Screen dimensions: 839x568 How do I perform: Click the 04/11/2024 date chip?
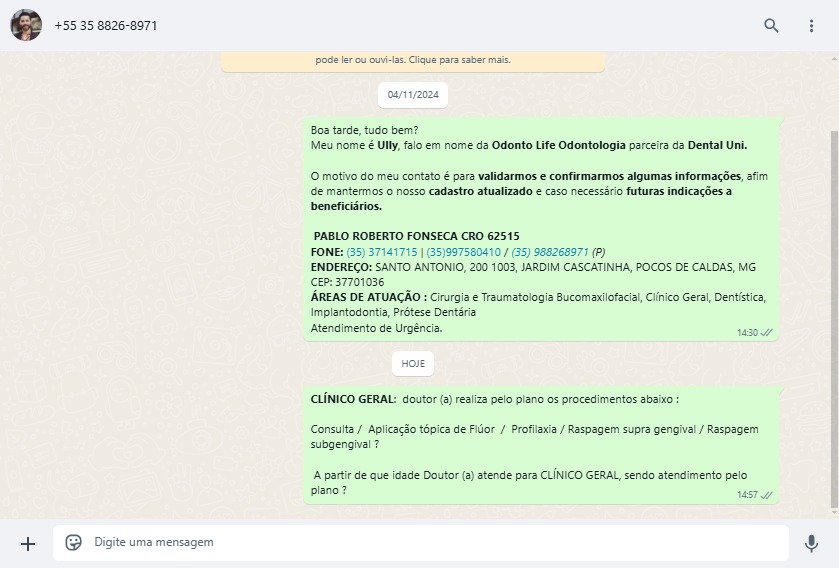(412, 95)
